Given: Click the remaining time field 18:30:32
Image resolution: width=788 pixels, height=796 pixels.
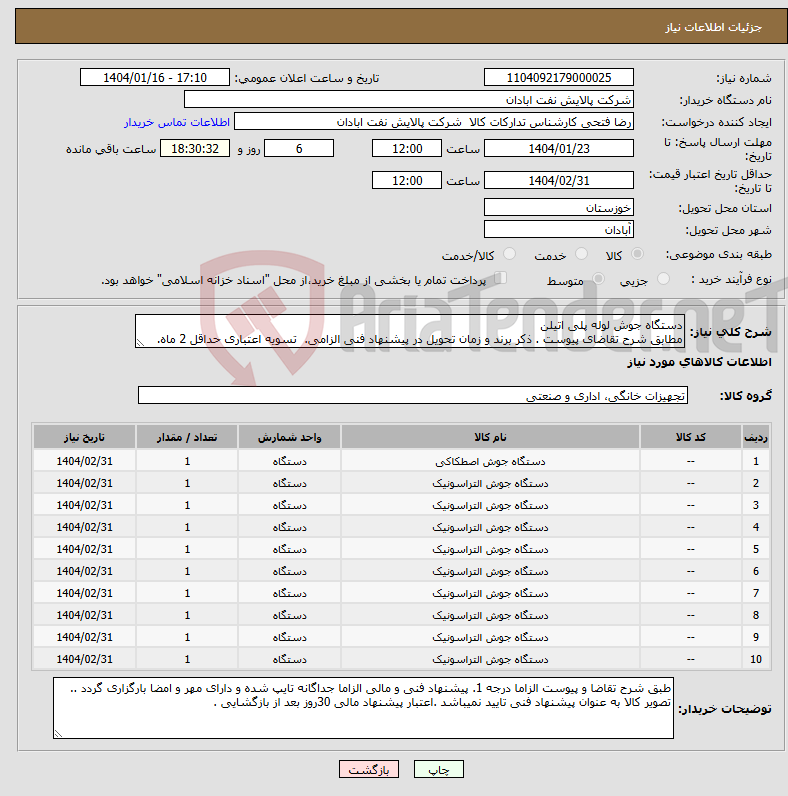Looking at the screenshot, I should click(x=195, y=148).
